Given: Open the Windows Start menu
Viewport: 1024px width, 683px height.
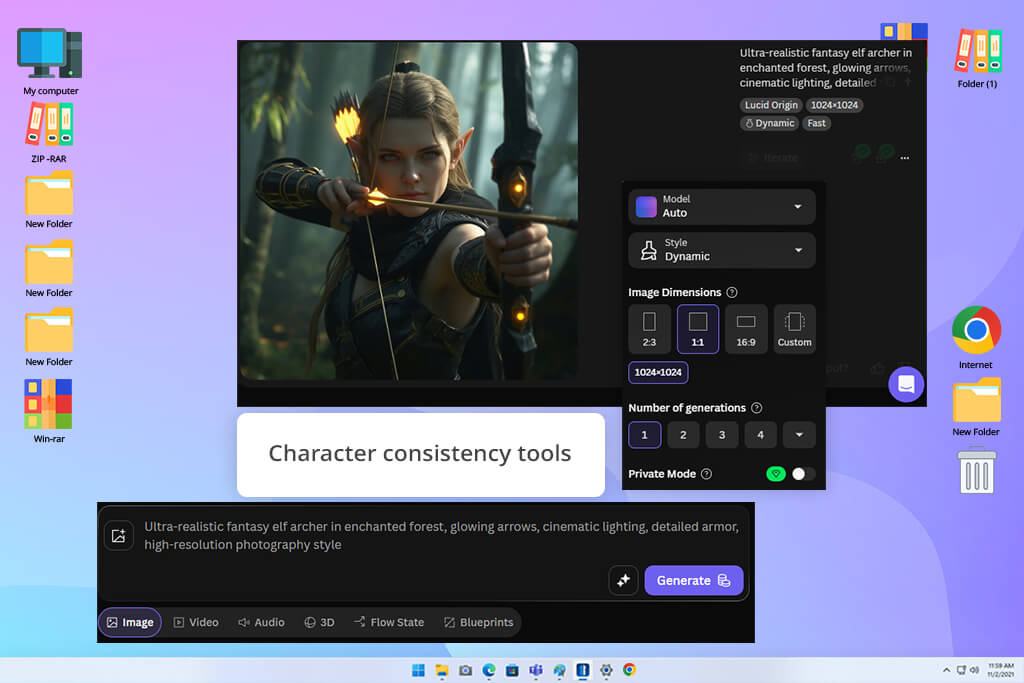Looking at the screenshot, I should pos(419,670).
